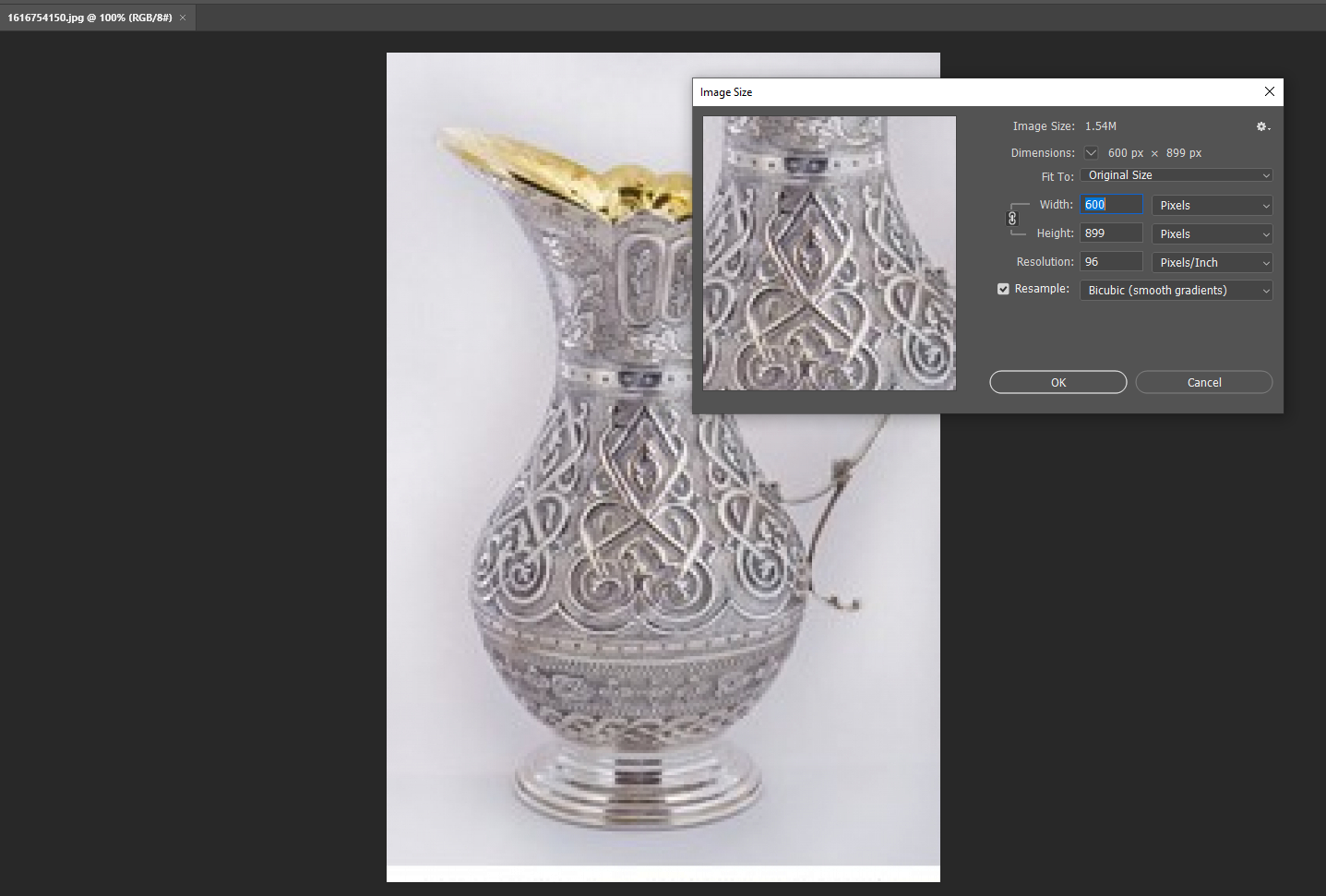The image size is (1326, 896).
Task: Click the Height input field showing 899
Action: click(1112, 233)
